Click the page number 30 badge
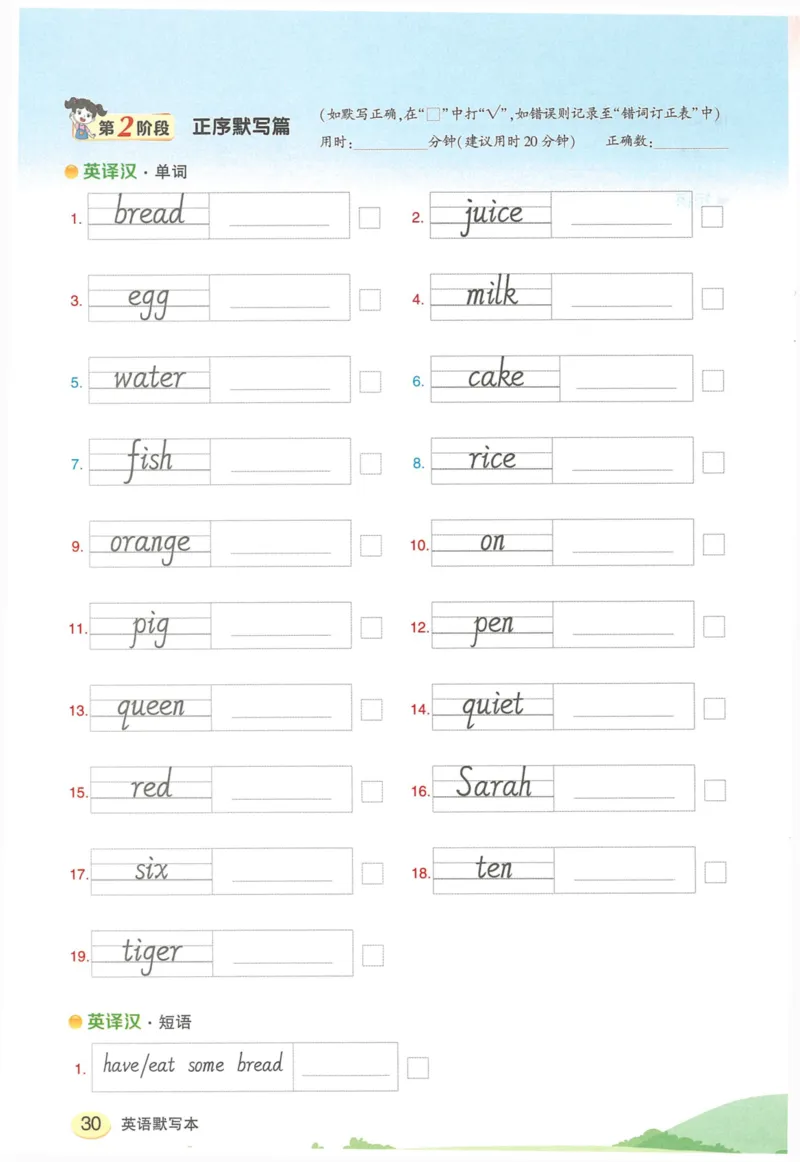The height and width of the screenshot is (1162, 800). [91, 1123]
